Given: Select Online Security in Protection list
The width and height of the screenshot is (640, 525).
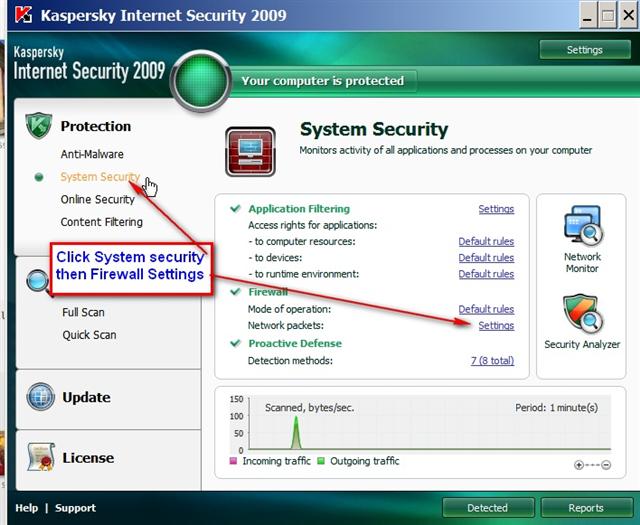Looking at the screenshot, I should [x=98, y=199].
